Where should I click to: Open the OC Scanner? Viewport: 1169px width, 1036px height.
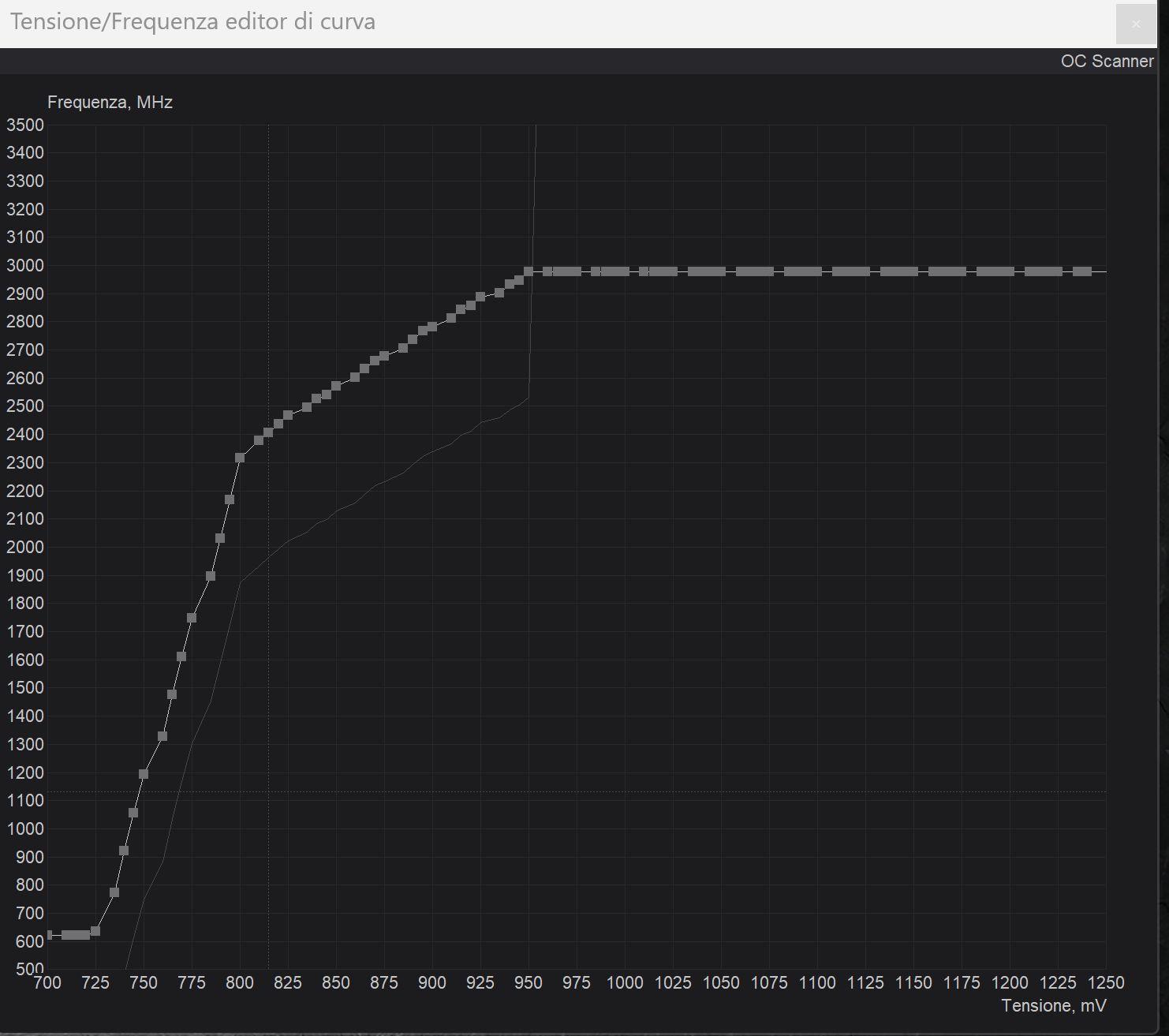point(1107,62)
